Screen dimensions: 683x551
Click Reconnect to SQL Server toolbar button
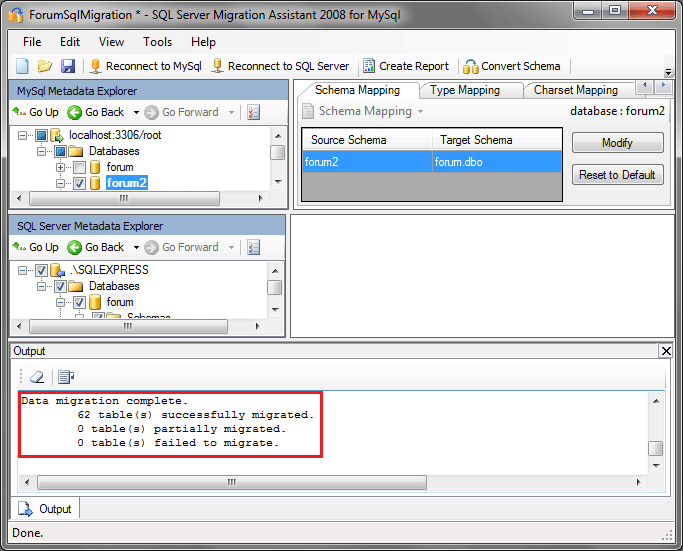pos(279,66)
